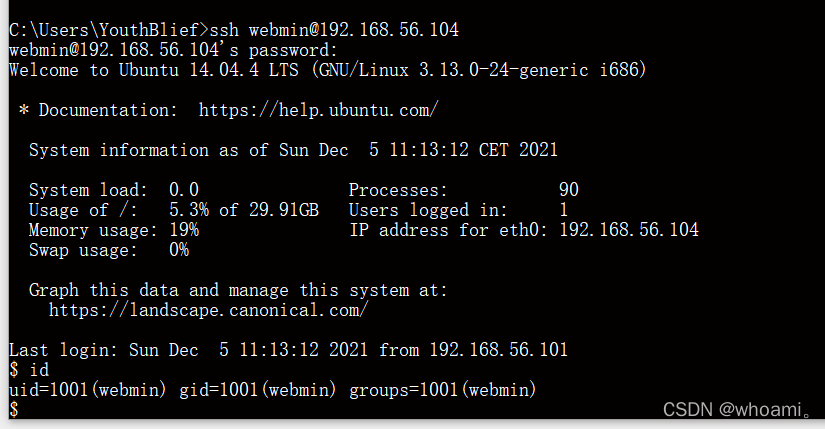The image size is (825, 429).
Task: Click the Users logged in value 1
Action: tap(564, 210)
